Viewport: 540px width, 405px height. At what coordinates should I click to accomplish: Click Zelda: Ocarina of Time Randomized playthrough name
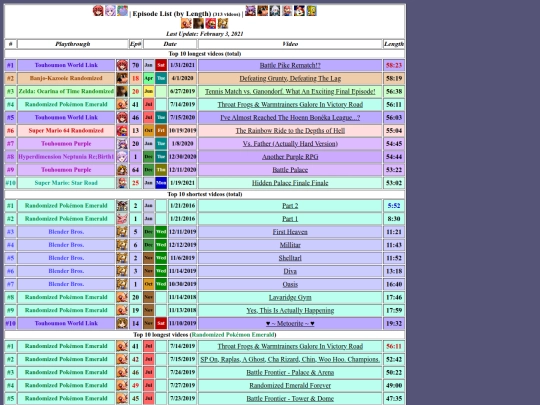point(66,91)
